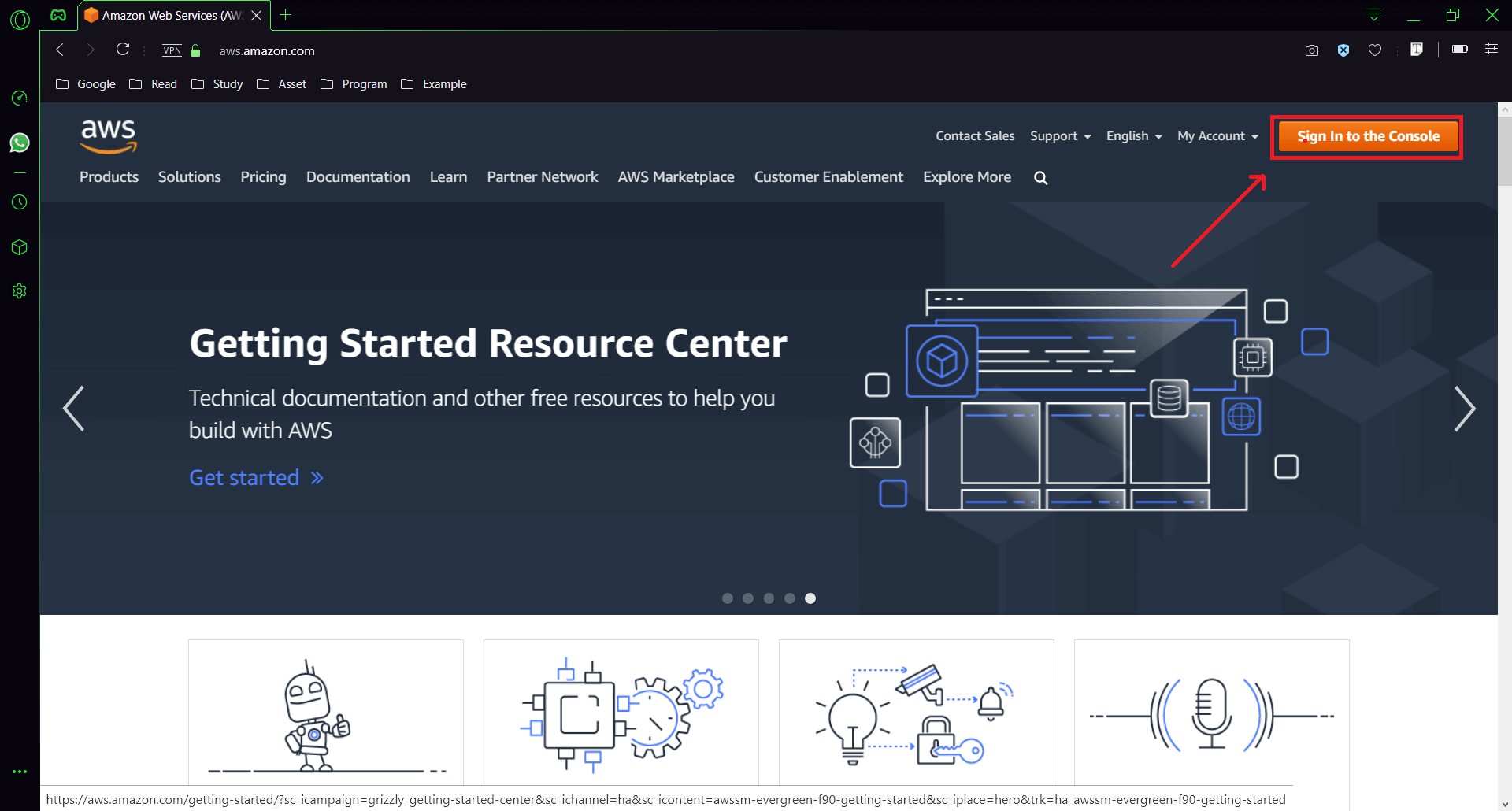
Task: Go forward to the next page
Action: pos(90,50)
